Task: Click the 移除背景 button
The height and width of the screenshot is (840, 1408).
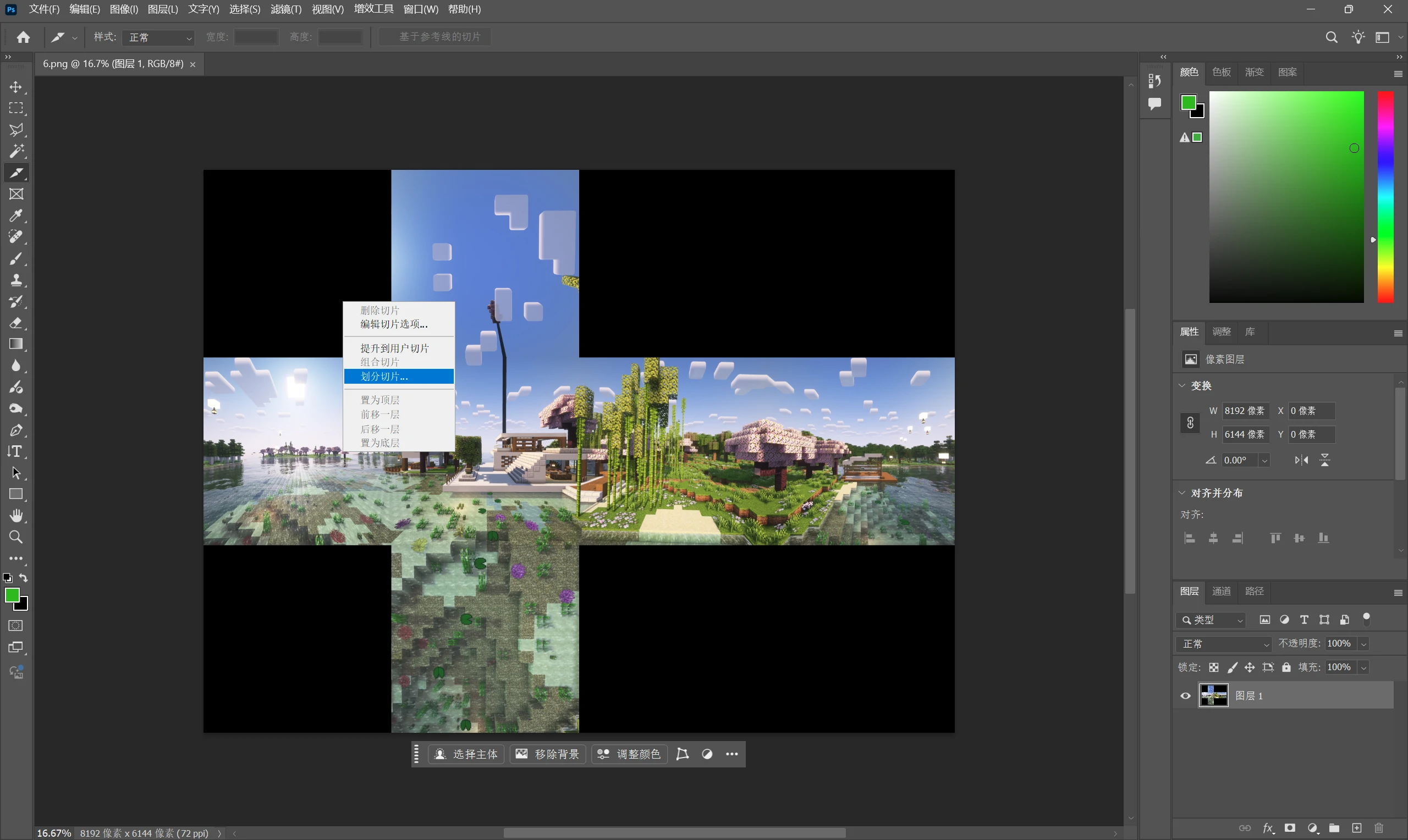Action: pos(547,755)
